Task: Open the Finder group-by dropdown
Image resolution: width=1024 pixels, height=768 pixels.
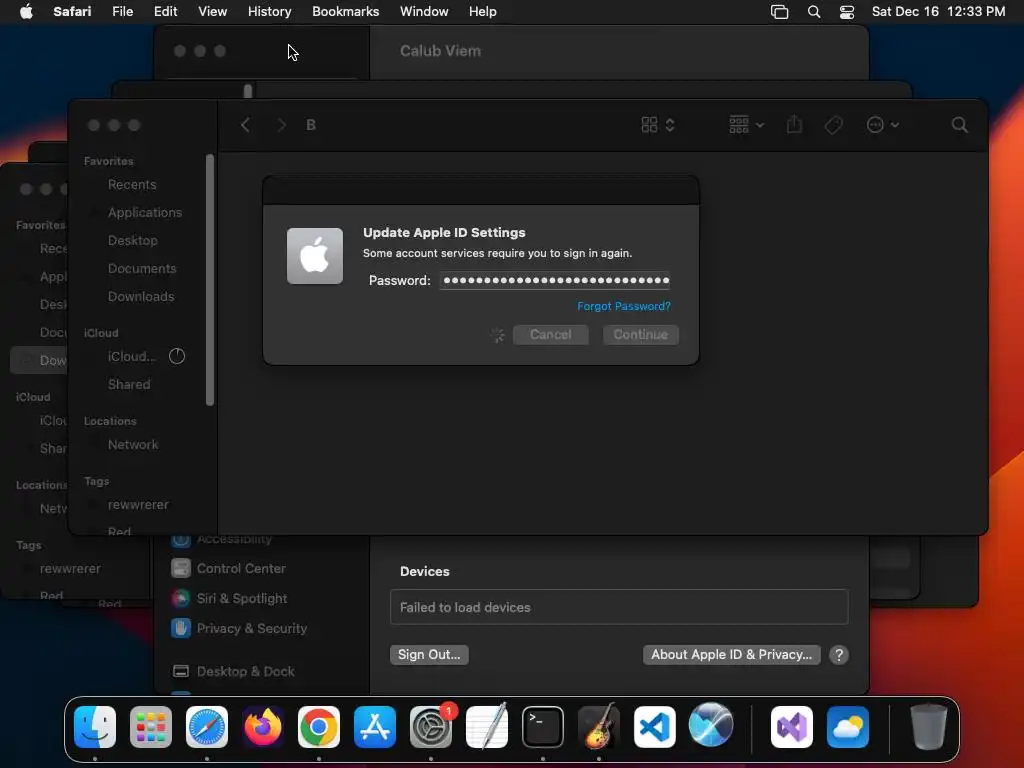Action: 746,125
